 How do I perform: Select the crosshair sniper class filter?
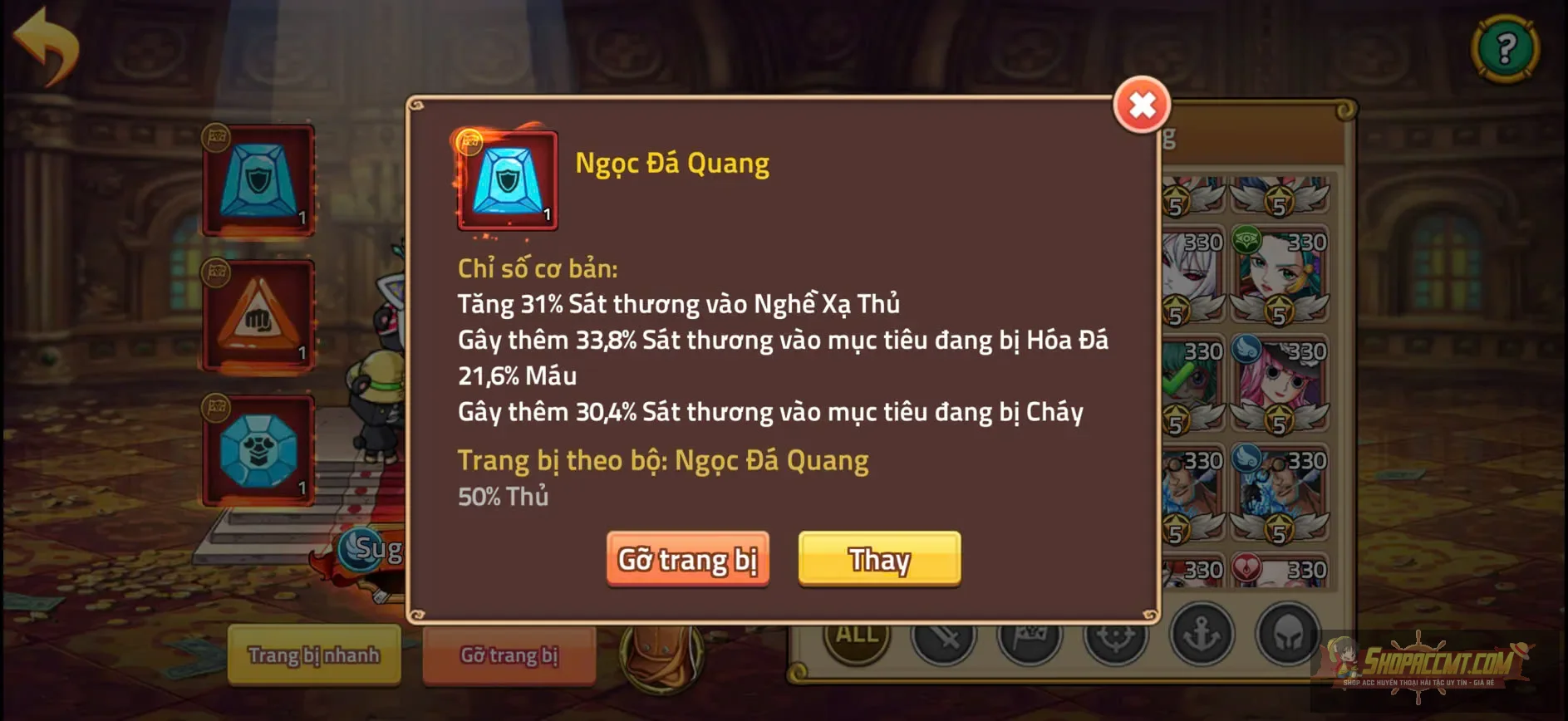[1116, 636]
